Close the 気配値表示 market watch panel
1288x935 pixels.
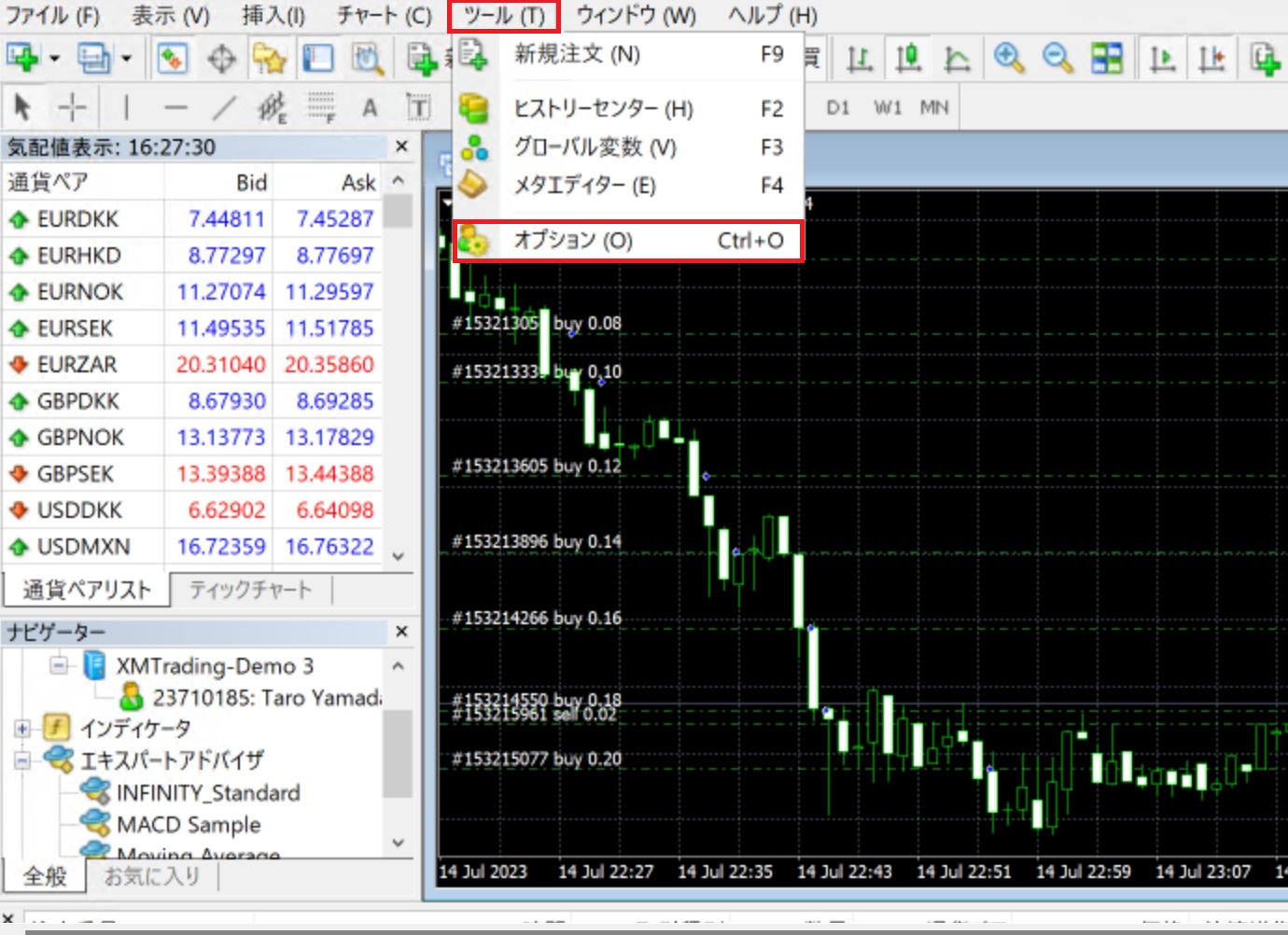coord(401,147)
